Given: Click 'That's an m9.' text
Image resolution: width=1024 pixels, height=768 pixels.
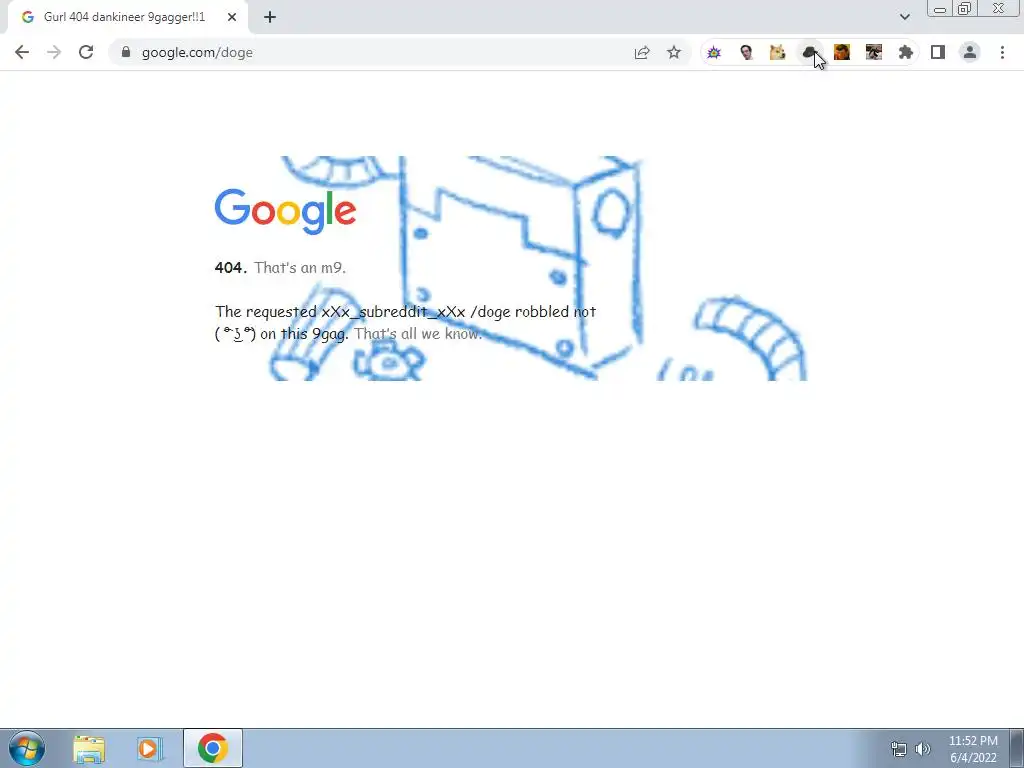Looking at the screenshot, I should click(300, 268).
